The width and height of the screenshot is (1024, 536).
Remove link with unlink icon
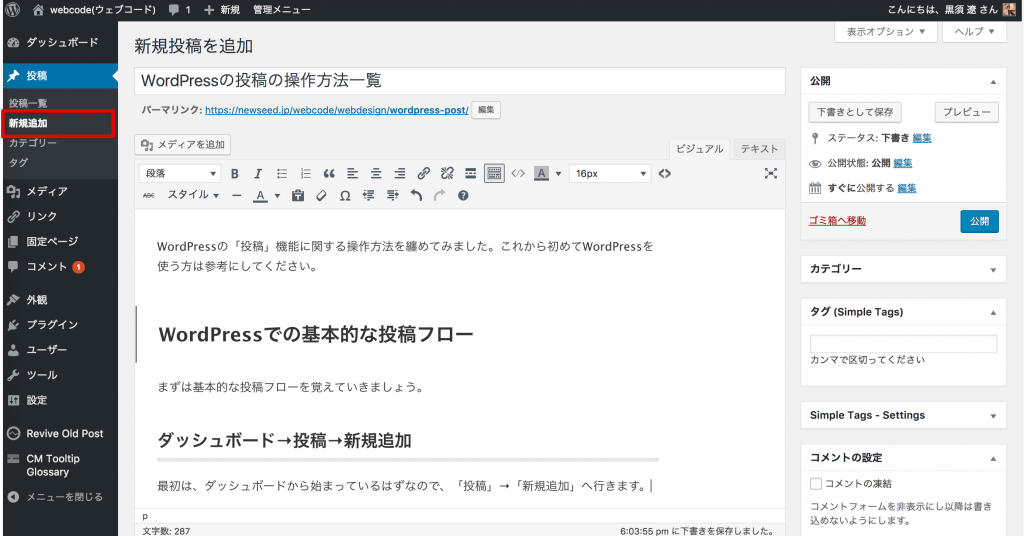point(447,174)
